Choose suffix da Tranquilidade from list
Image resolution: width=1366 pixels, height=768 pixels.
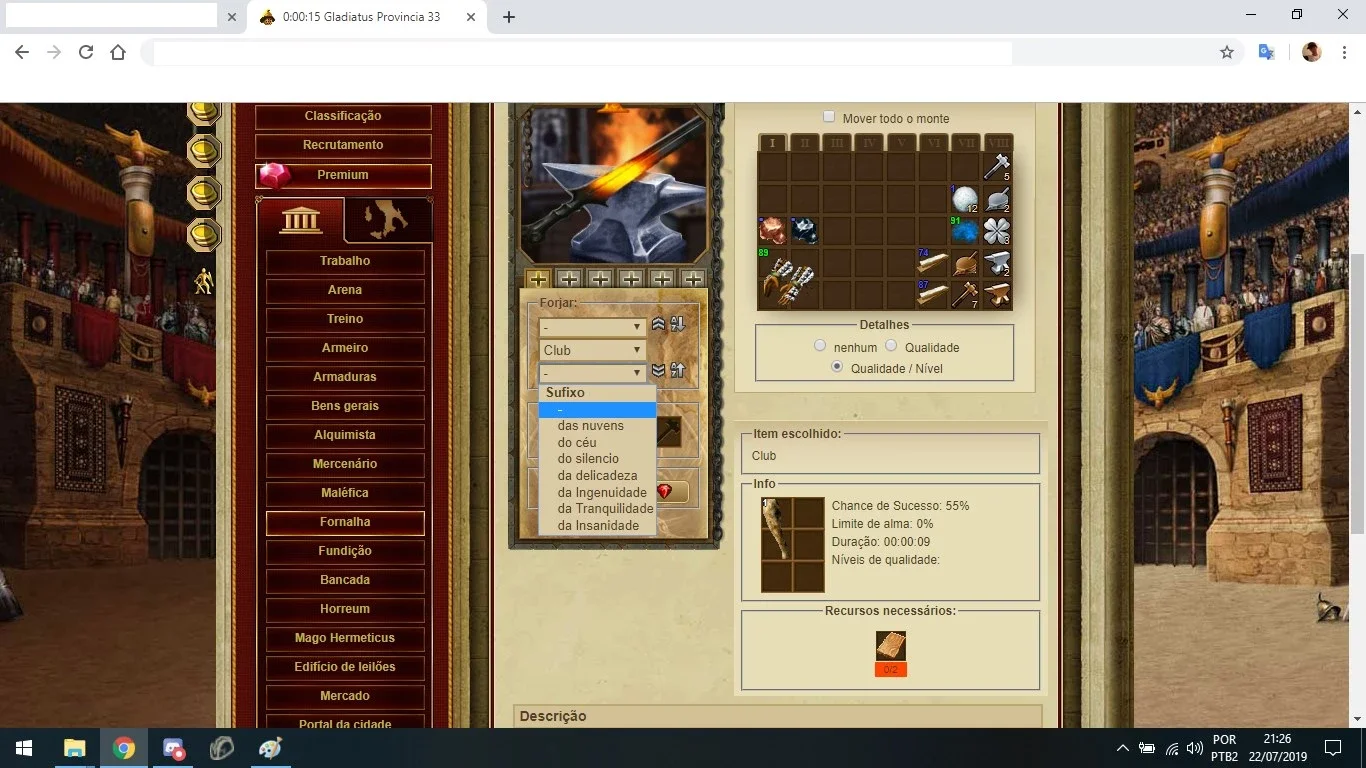tap(597, 509)
